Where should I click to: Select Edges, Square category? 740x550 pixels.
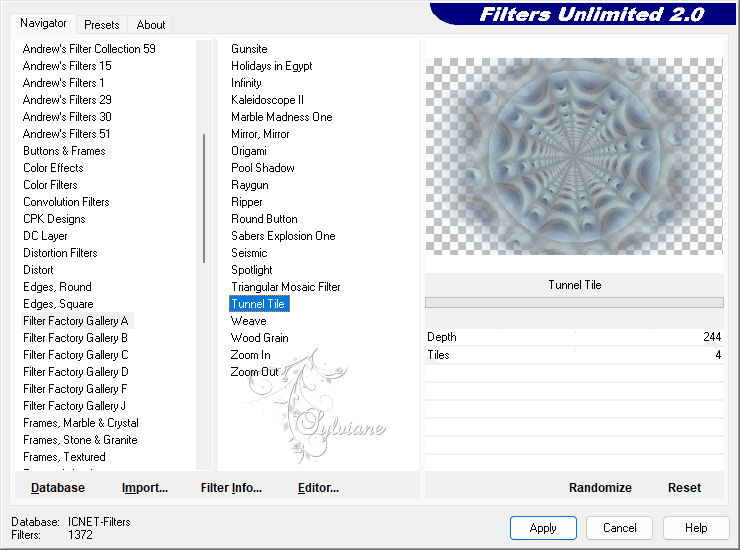click(x=59, y=304)
